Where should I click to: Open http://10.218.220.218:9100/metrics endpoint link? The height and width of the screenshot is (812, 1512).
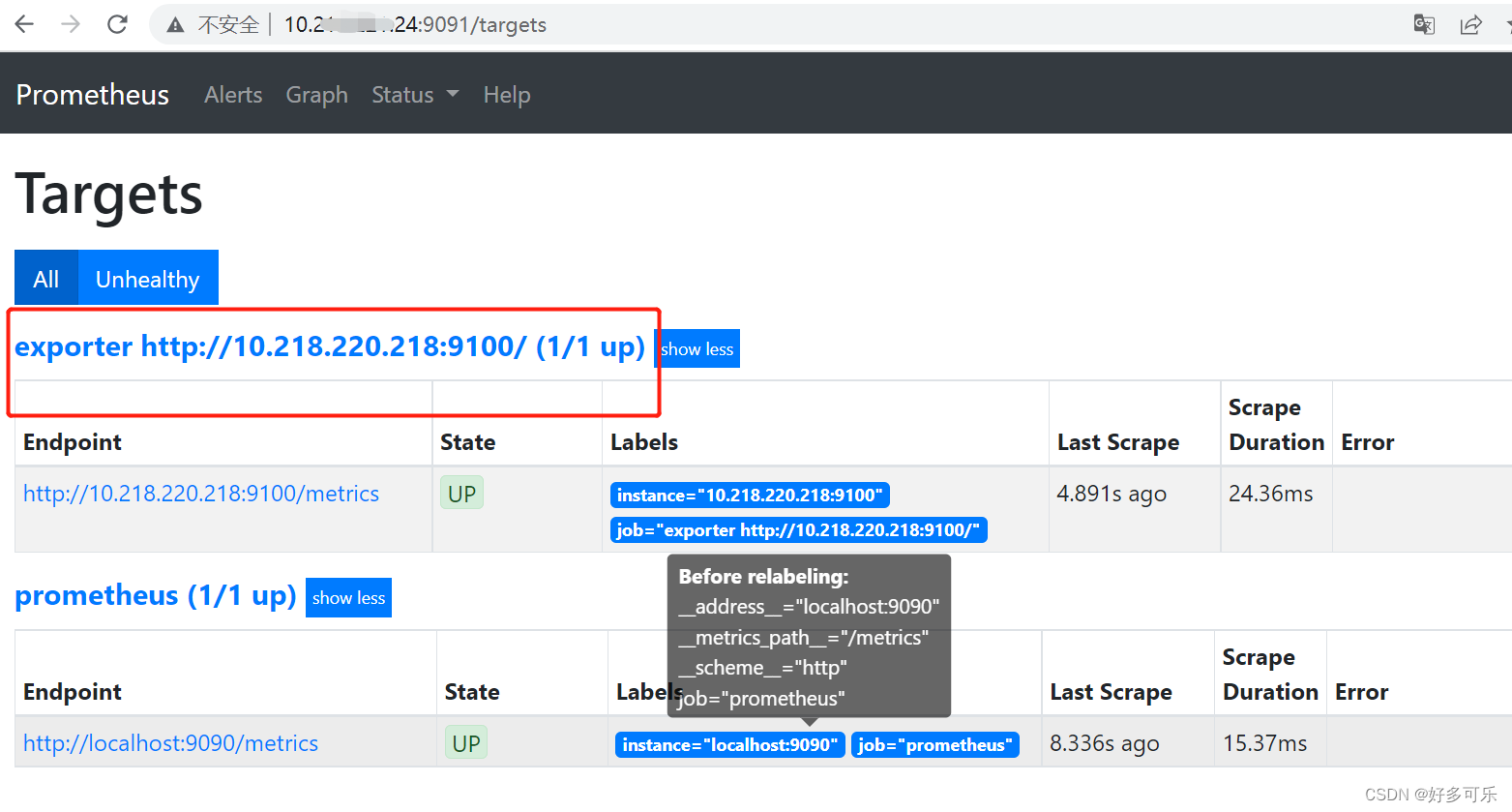coord(201,494)
